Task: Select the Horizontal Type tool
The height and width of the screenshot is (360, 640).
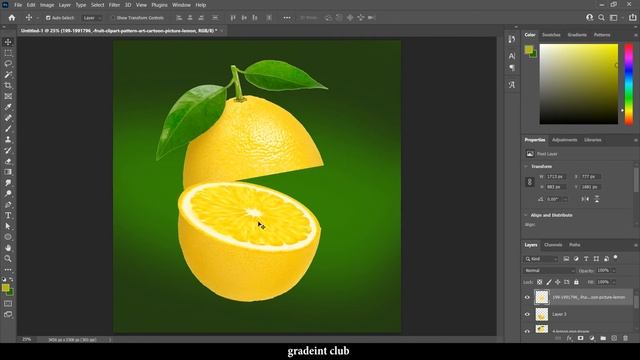Action: click(x=8, y=215)
